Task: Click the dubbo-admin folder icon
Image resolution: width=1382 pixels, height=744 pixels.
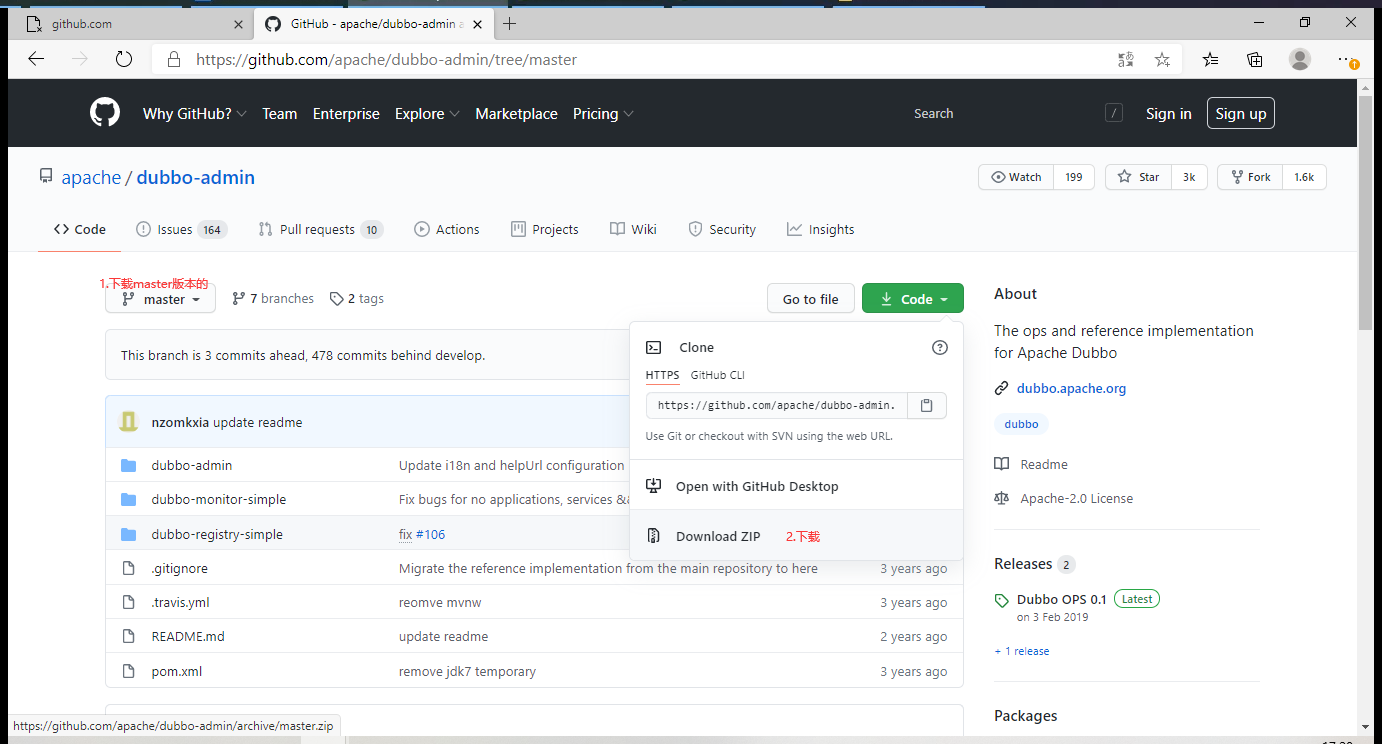Action: [x=128, y=465]
